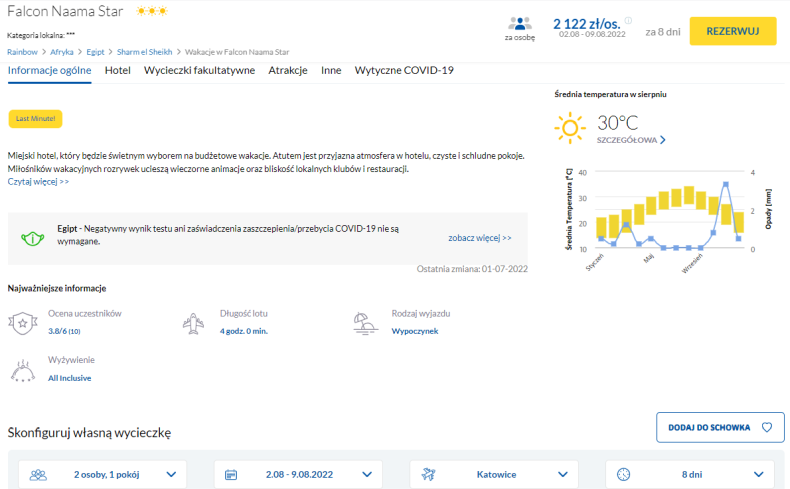The image size is (790, 489).
Task: Open the zobacz więcej link
Action: [480, 238]
